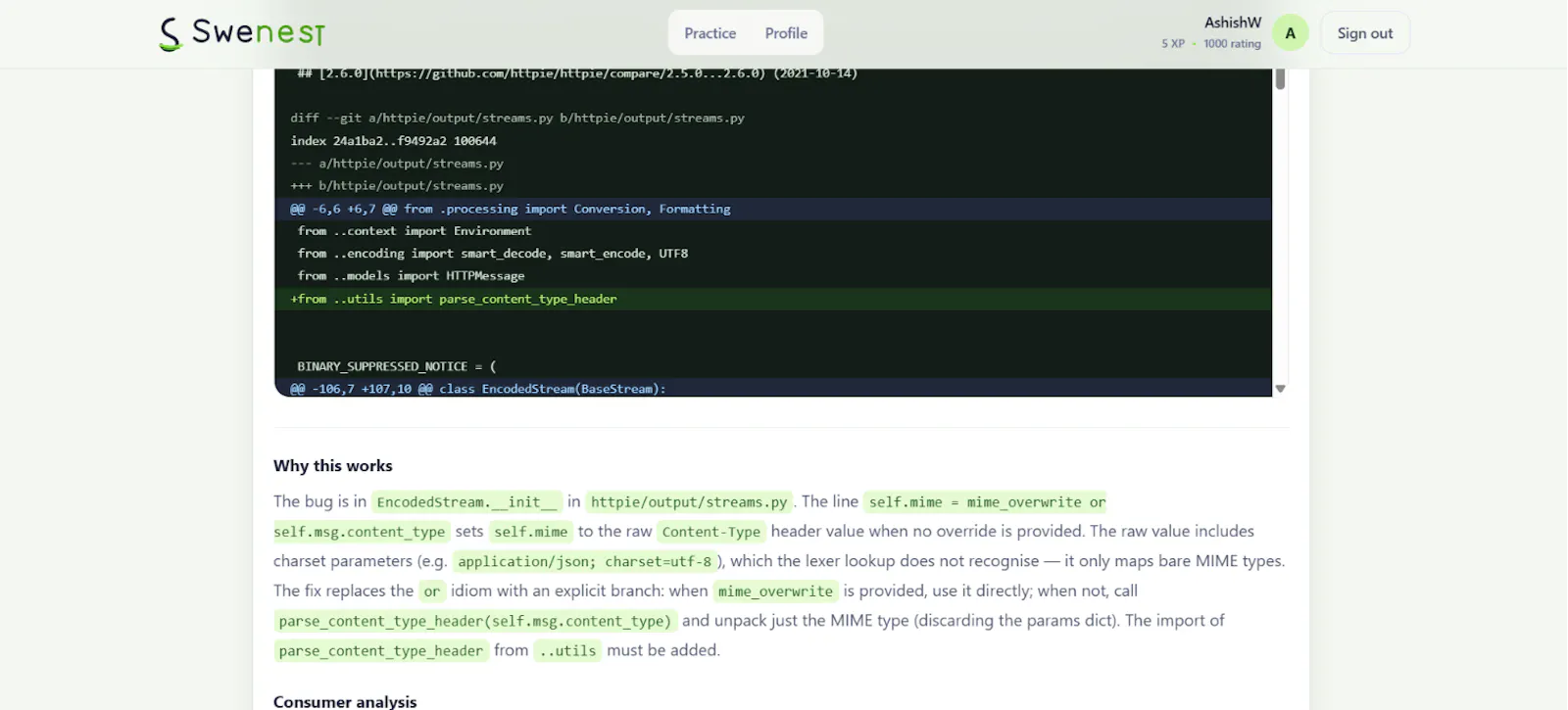Open the Profile tab

tap(786, 33)
